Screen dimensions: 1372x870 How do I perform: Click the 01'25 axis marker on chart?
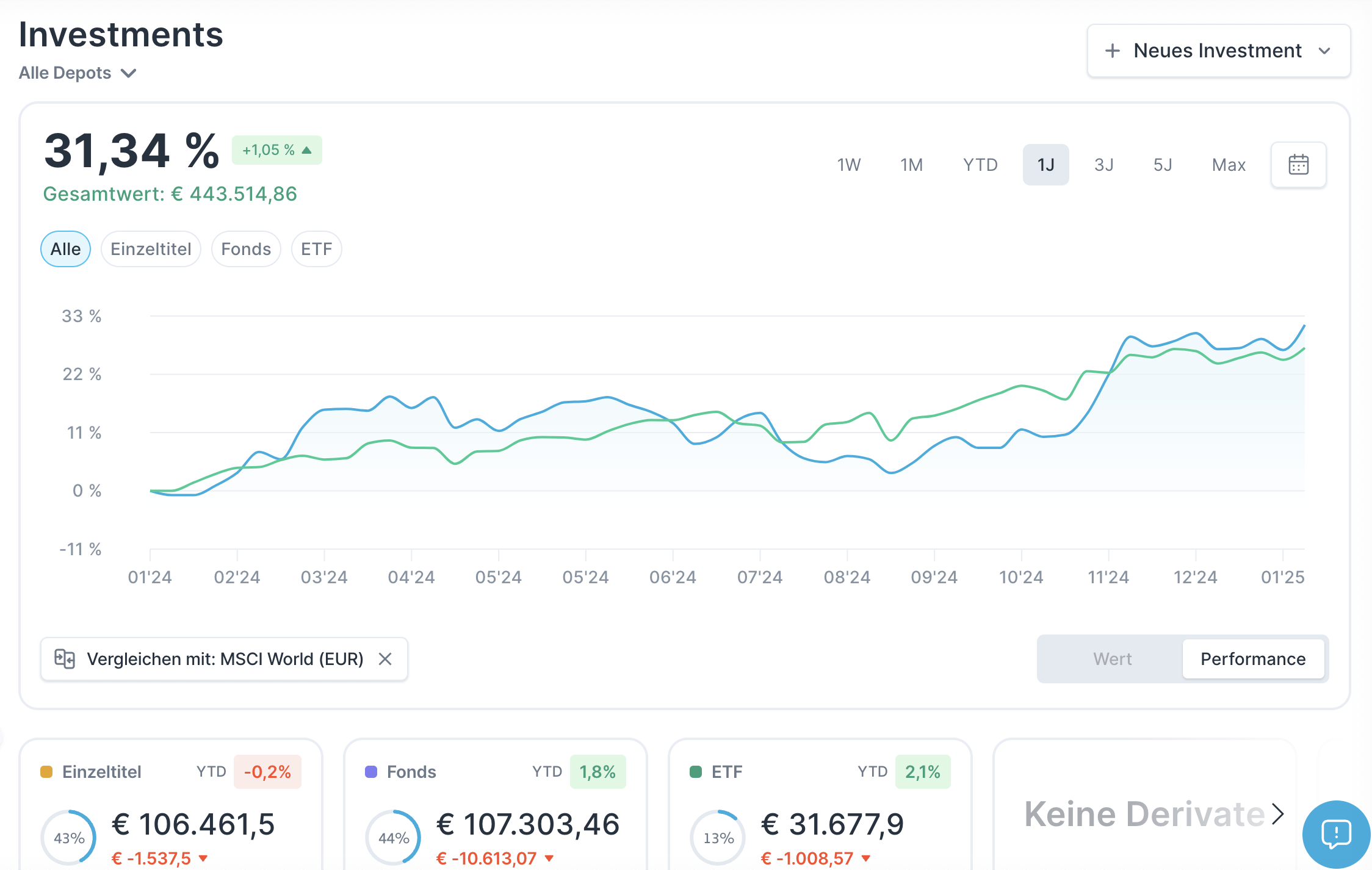click(x=1283, y=577)
